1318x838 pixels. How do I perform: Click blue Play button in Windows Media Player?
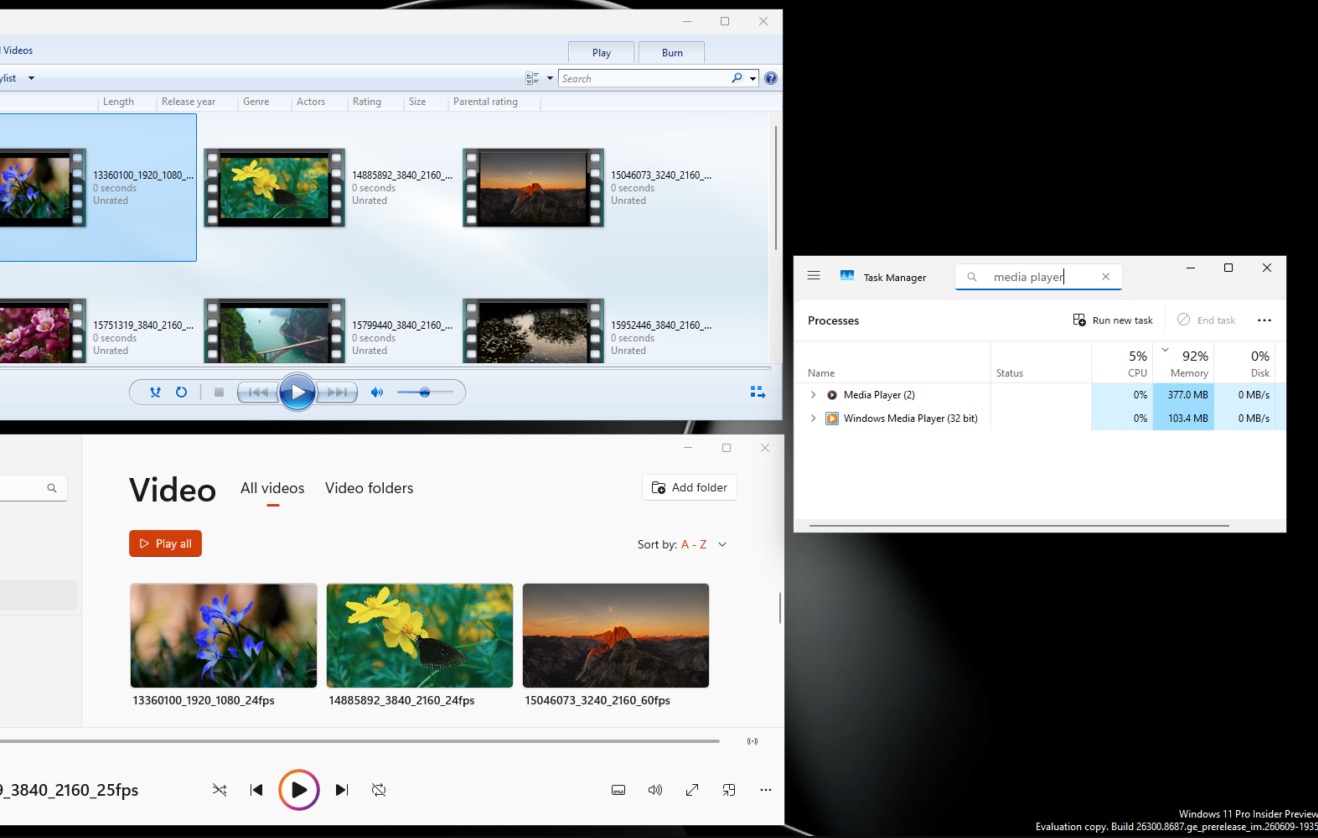click(x=297, y=392)
